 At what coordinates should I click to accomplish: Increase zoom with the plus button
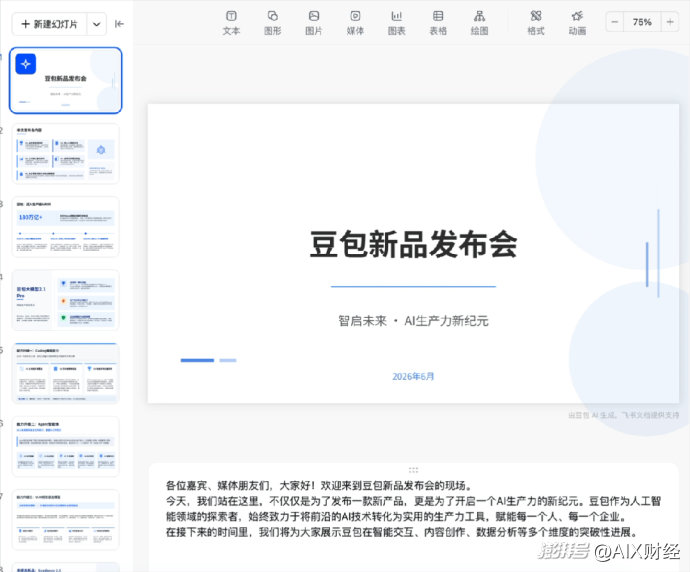point(670,22)
